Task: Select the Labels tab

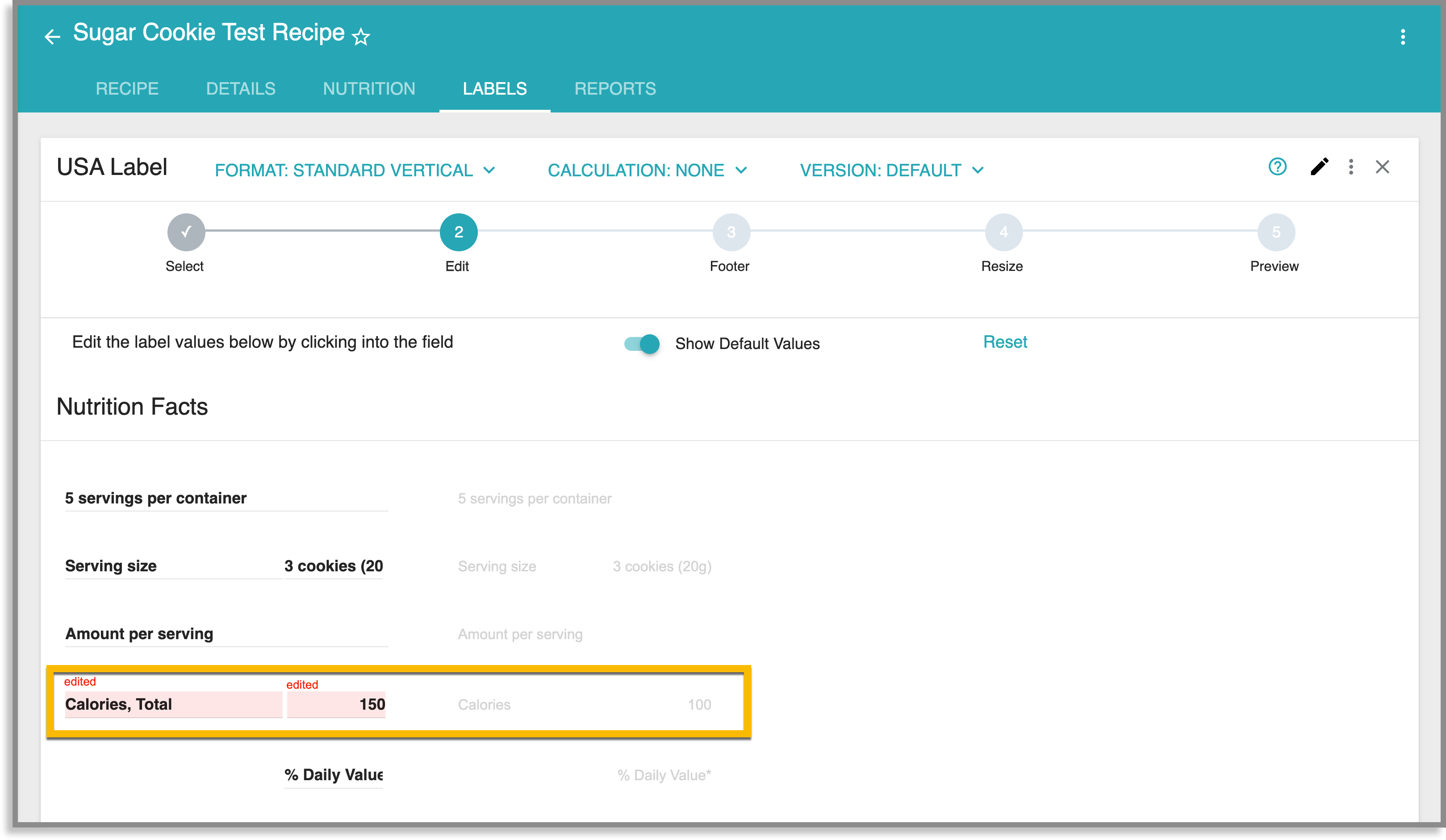Action: click(495, 88)
